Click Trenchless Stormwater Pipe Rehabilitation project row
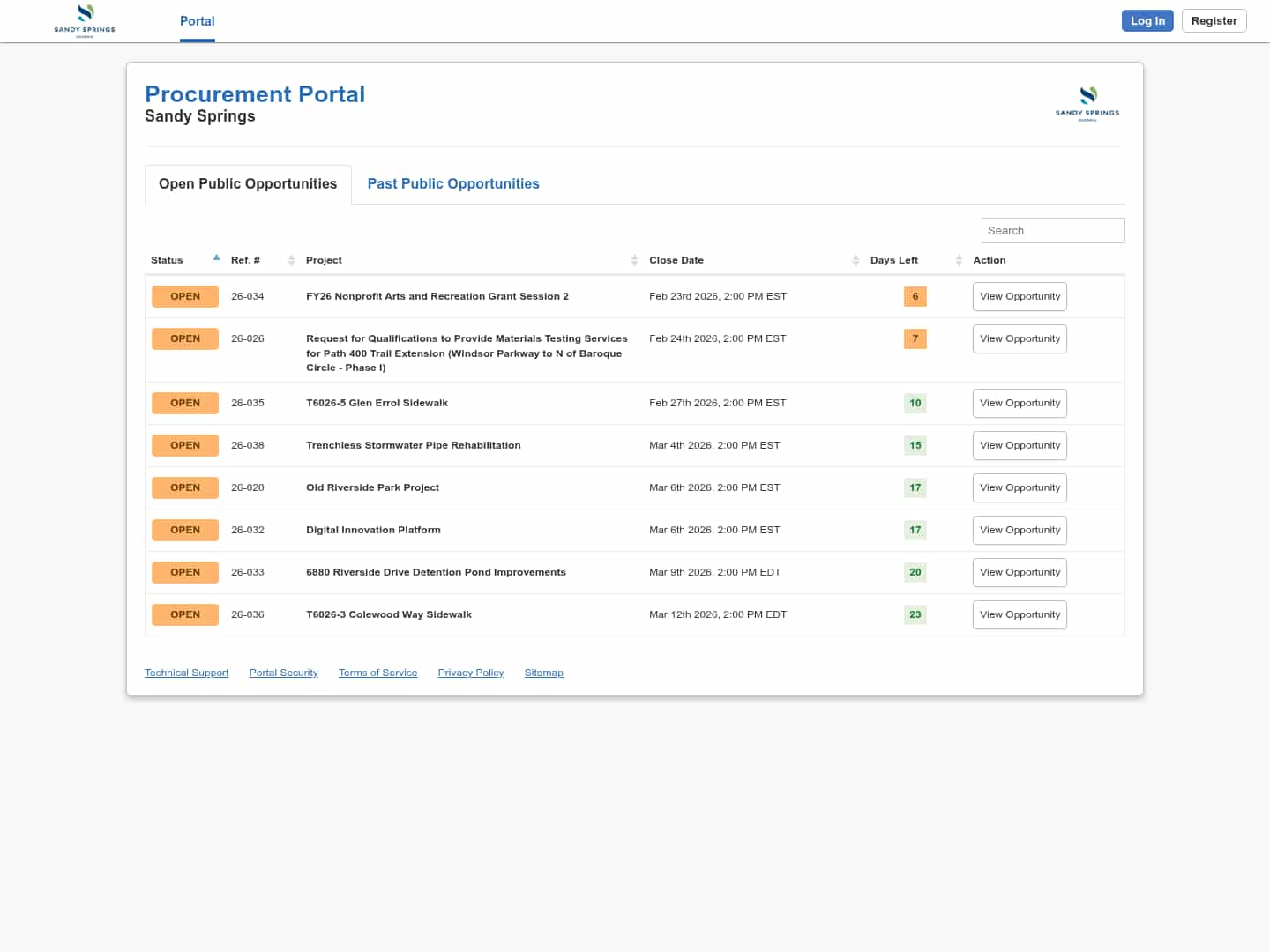Image resolution: width=1270 pixels, height=952 pixels. [413, 446]
